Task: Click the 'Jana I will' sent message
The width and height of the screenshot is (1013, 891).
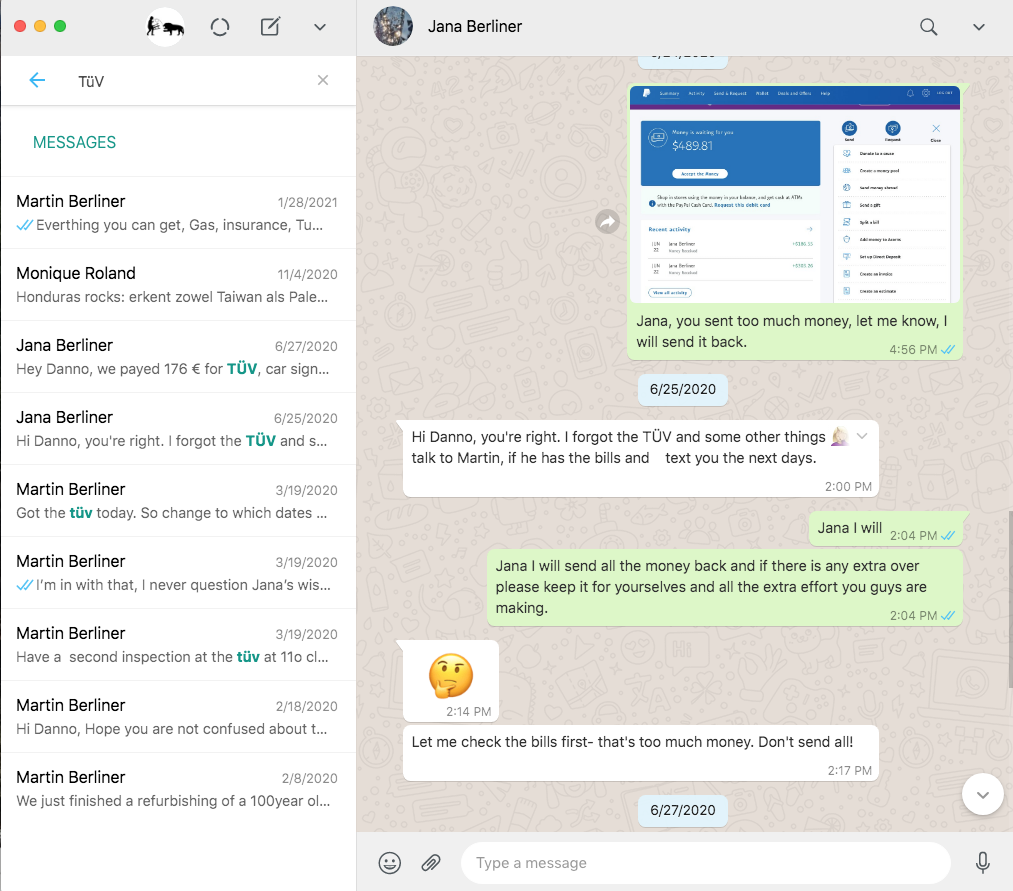Action: click(886, 529)
